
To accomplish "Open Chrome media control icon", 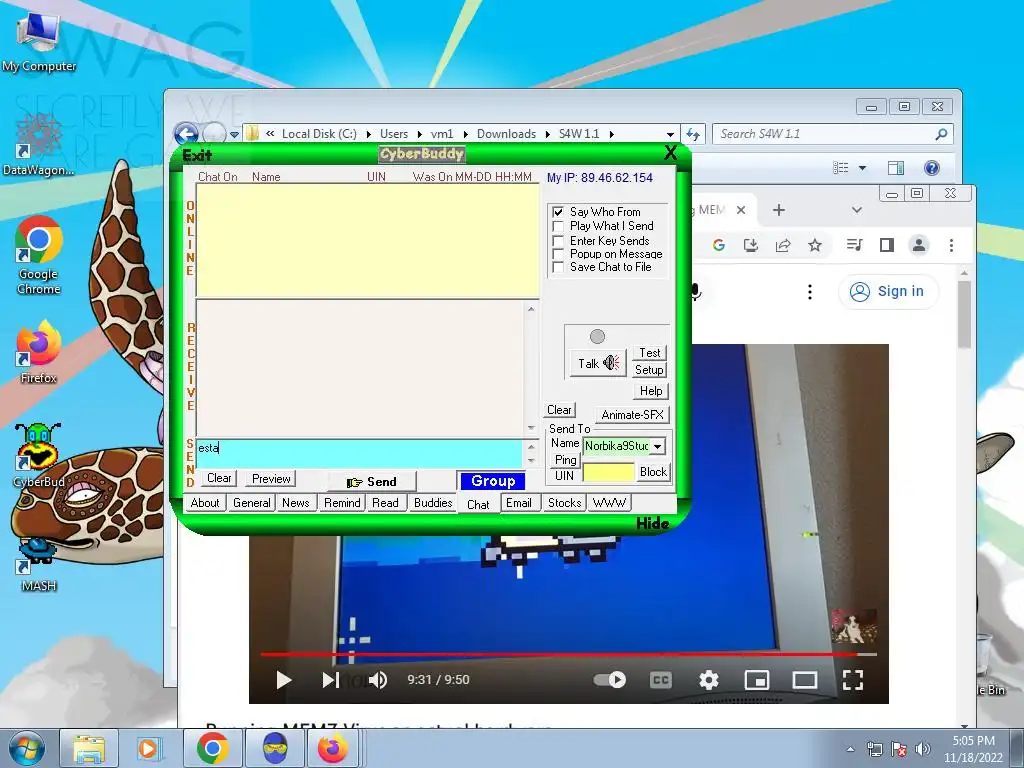I will pyautogui.click(x=854, y=245).
